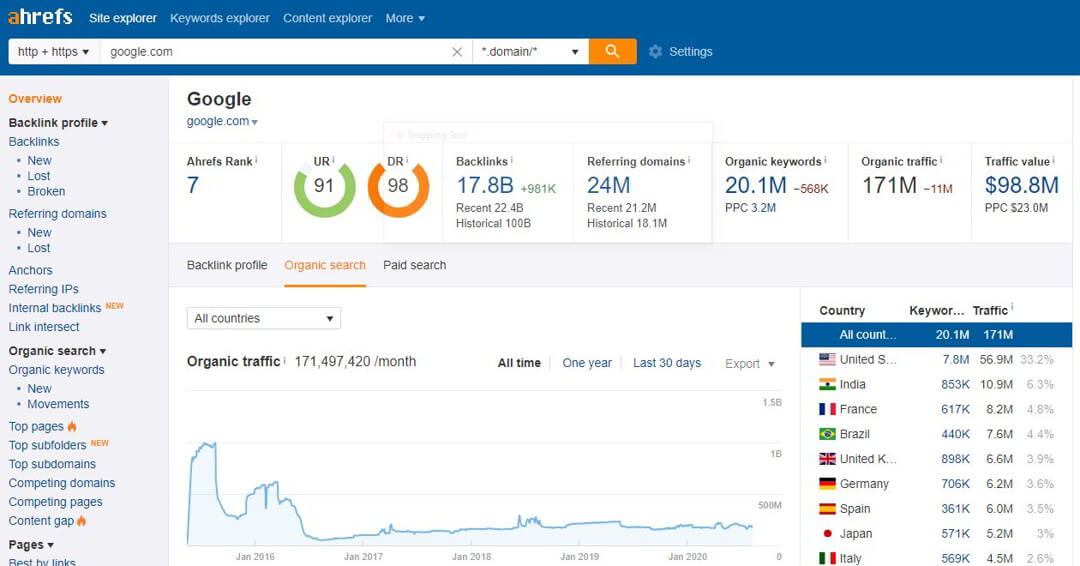Click the UR 91 green donut gauge
Image resolution: width=1080 pixels, height=566 pixels.
324,187
